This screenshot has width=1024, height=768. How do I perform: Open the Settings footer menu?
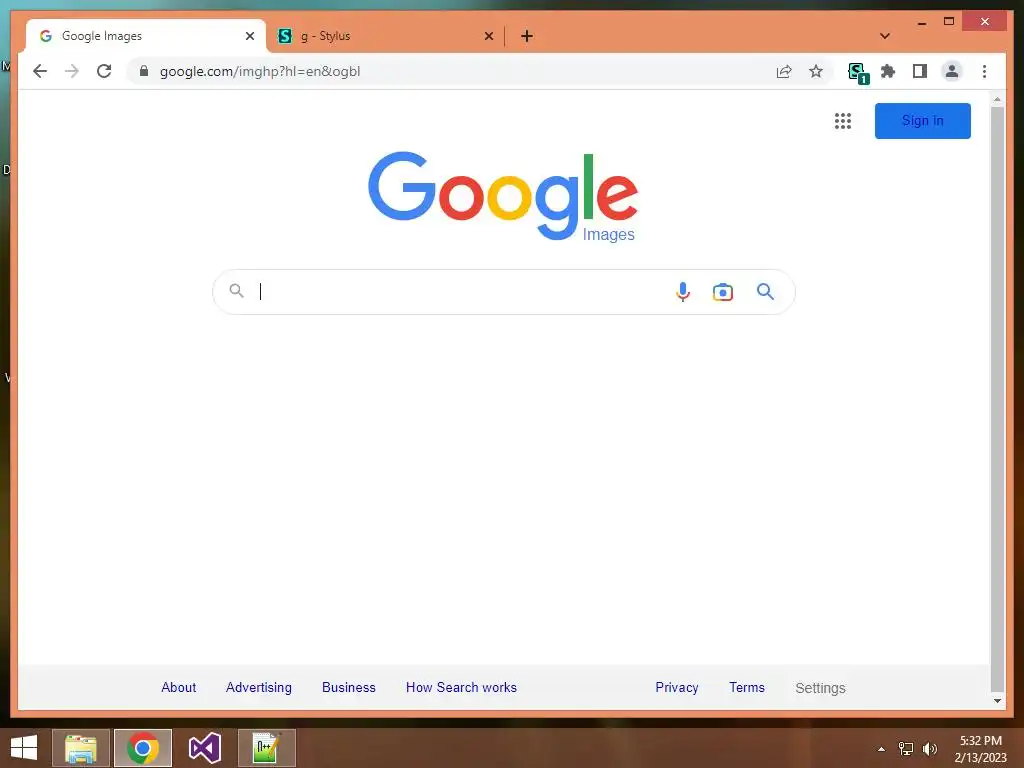click(x=820, y=688)
